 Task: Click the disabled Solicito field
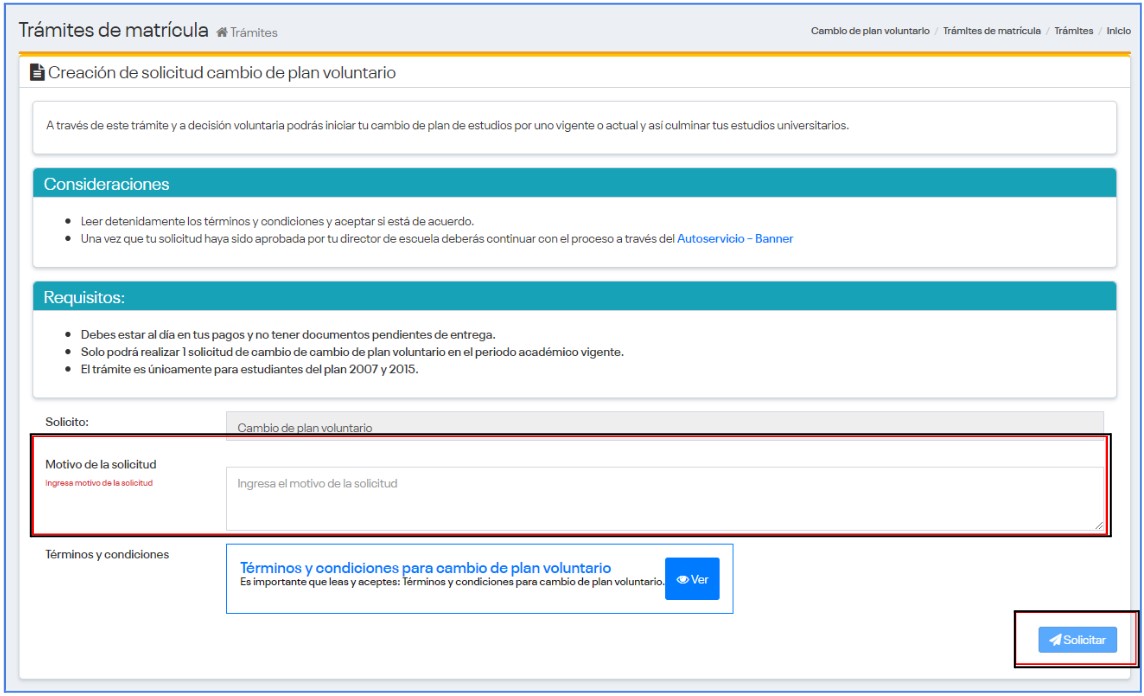[664, 426]
